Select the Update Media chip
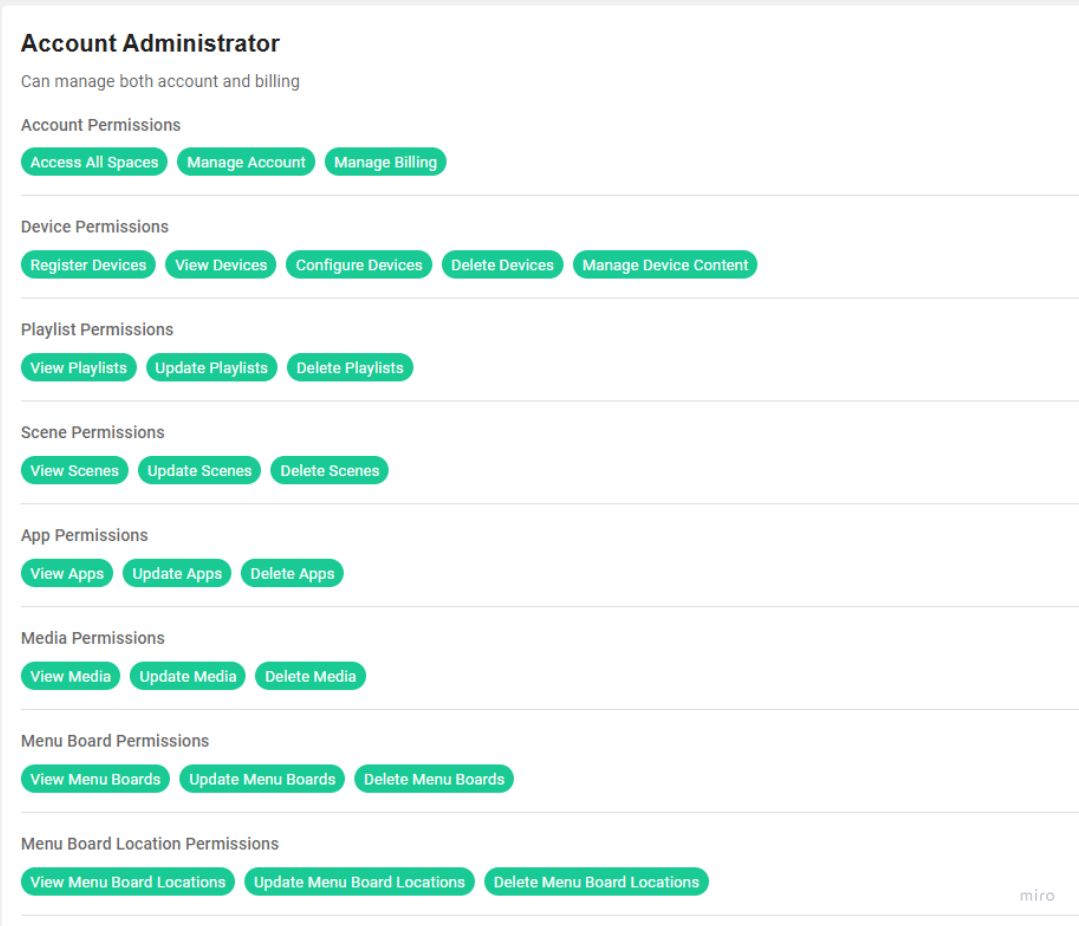1079x926 pixels. pyautogui.click(x=187, y=676)
